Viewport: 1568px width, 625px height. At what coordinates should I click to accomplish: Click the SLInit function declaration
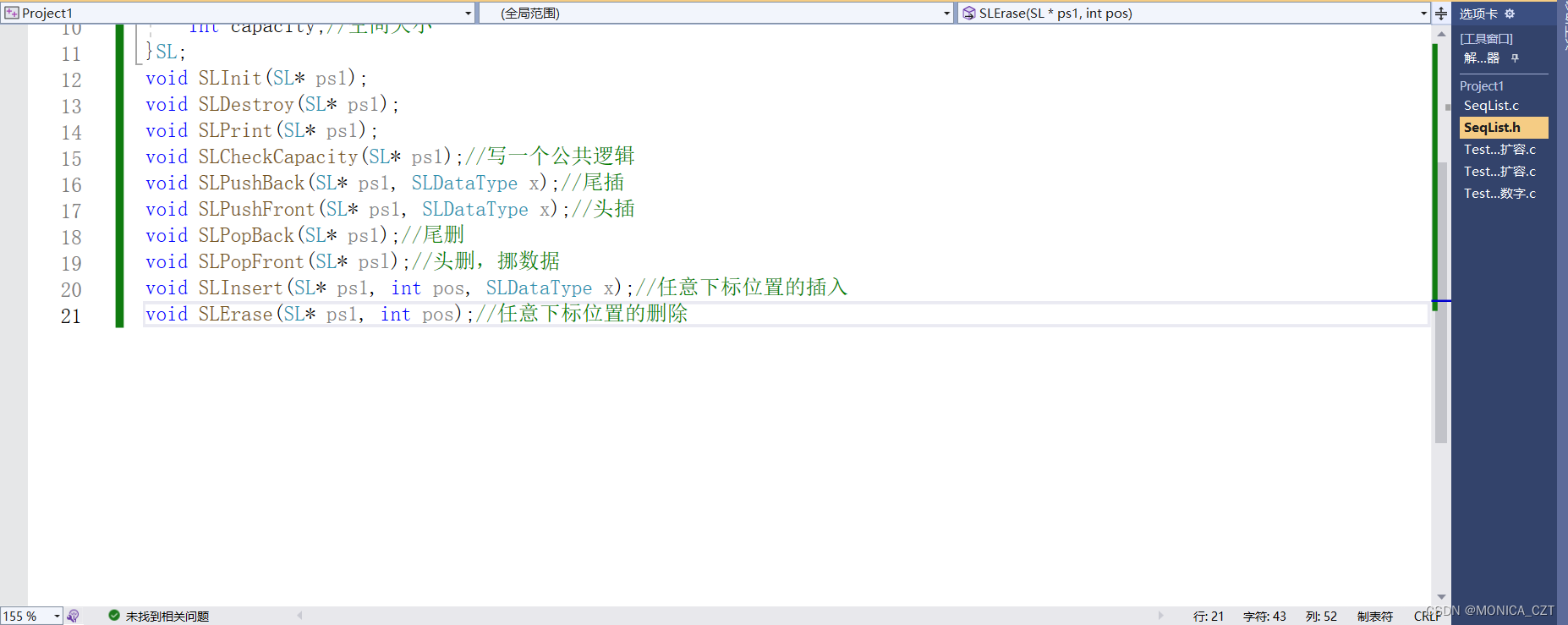(x=256, y=79)
